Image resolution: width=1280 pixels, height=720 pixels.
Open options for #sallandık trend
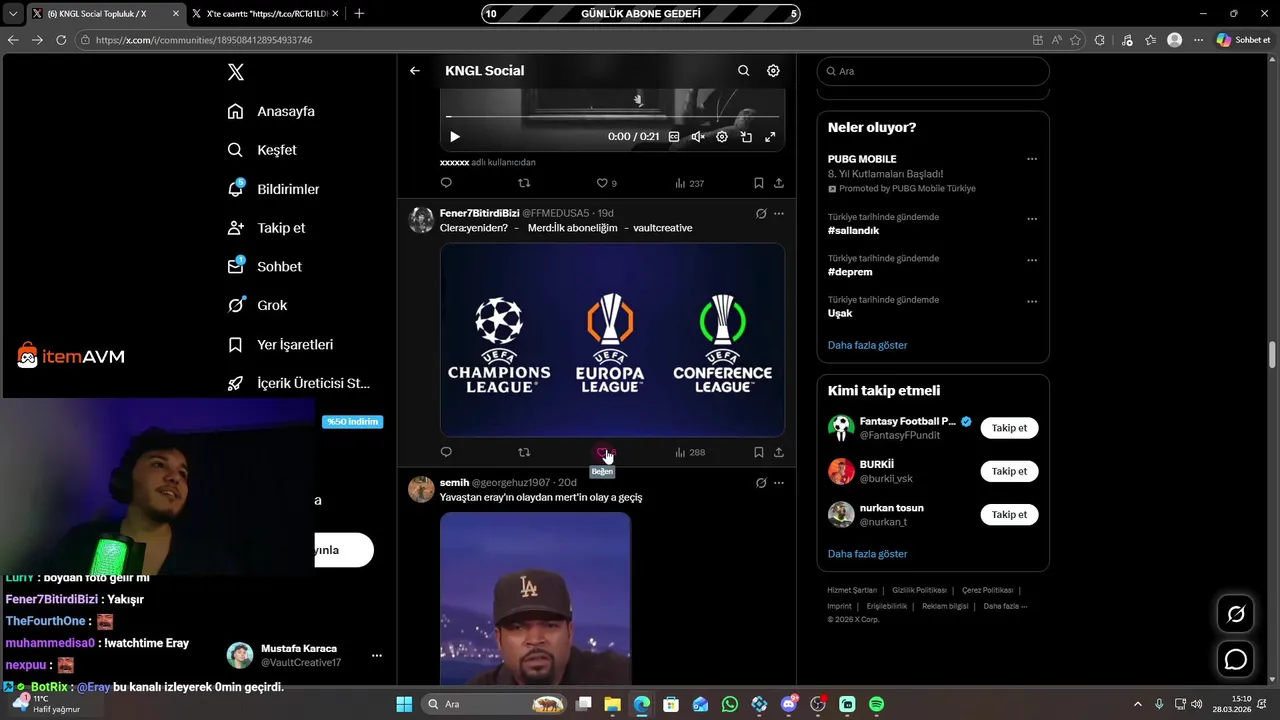point(1032,219)
